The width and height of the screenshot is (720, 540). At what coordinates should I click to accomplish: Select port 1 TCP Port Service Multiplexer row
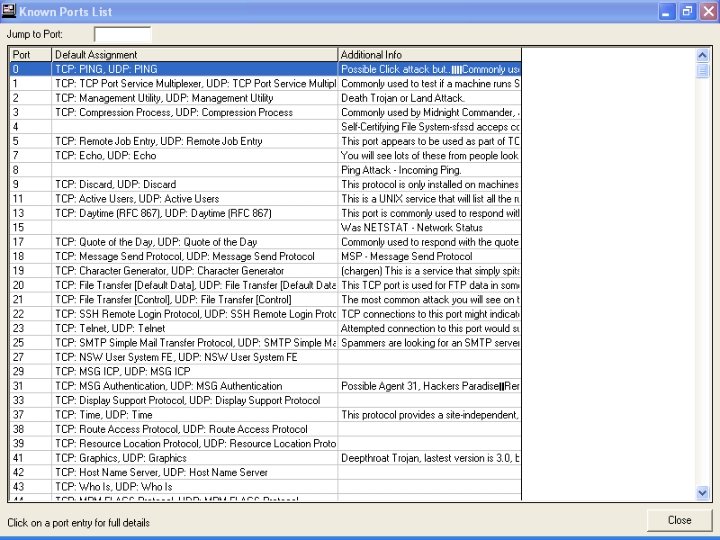pyautogui.click(x=265, y=84)
